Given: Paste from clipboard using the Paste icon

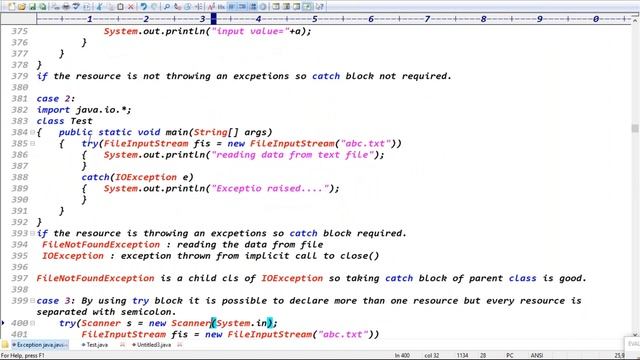Looking at the screenshot, I should pos(120,7).
